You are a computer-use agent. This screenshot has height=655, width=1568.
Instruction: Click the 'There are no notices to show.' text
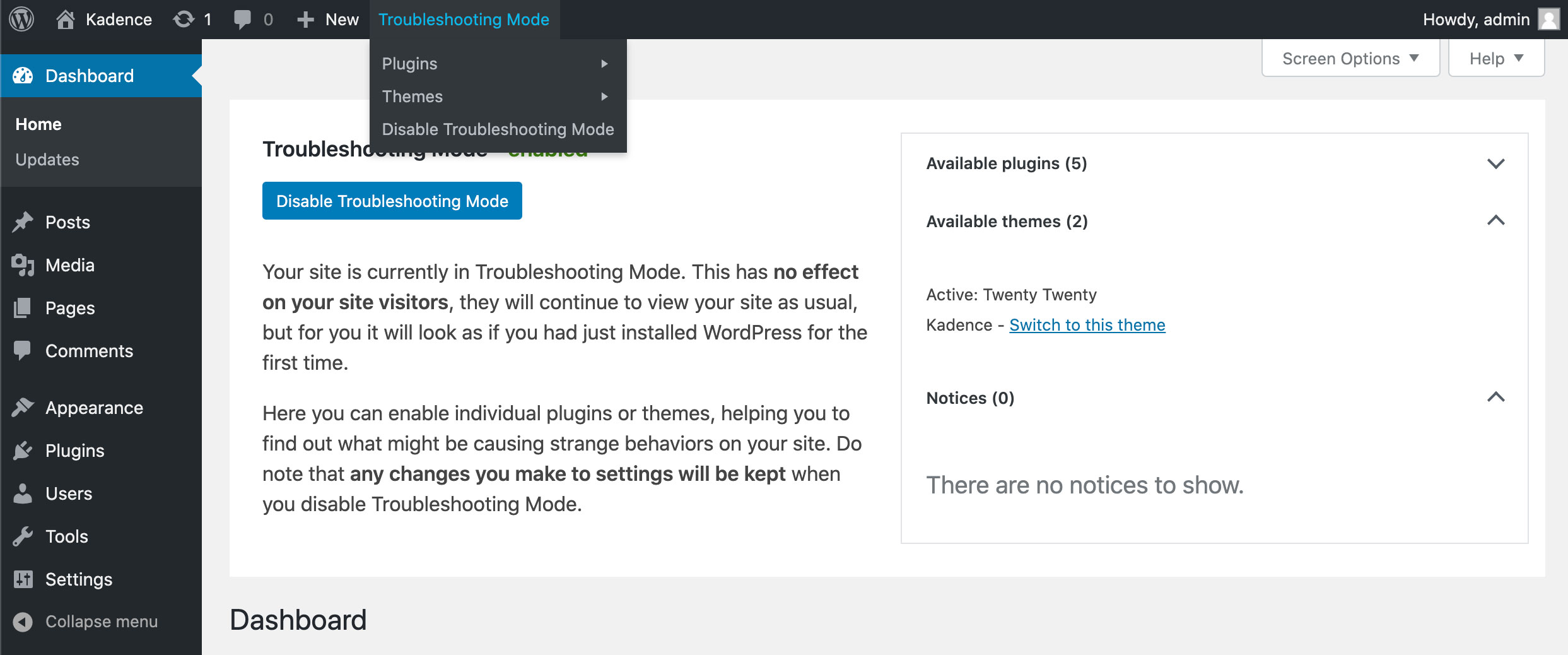pyautogui.click(x=1085, y=485)
